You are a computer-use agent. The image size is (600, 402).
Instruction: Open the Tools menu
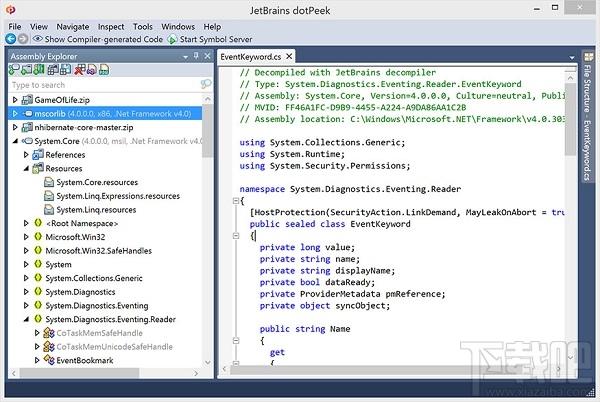143,27
